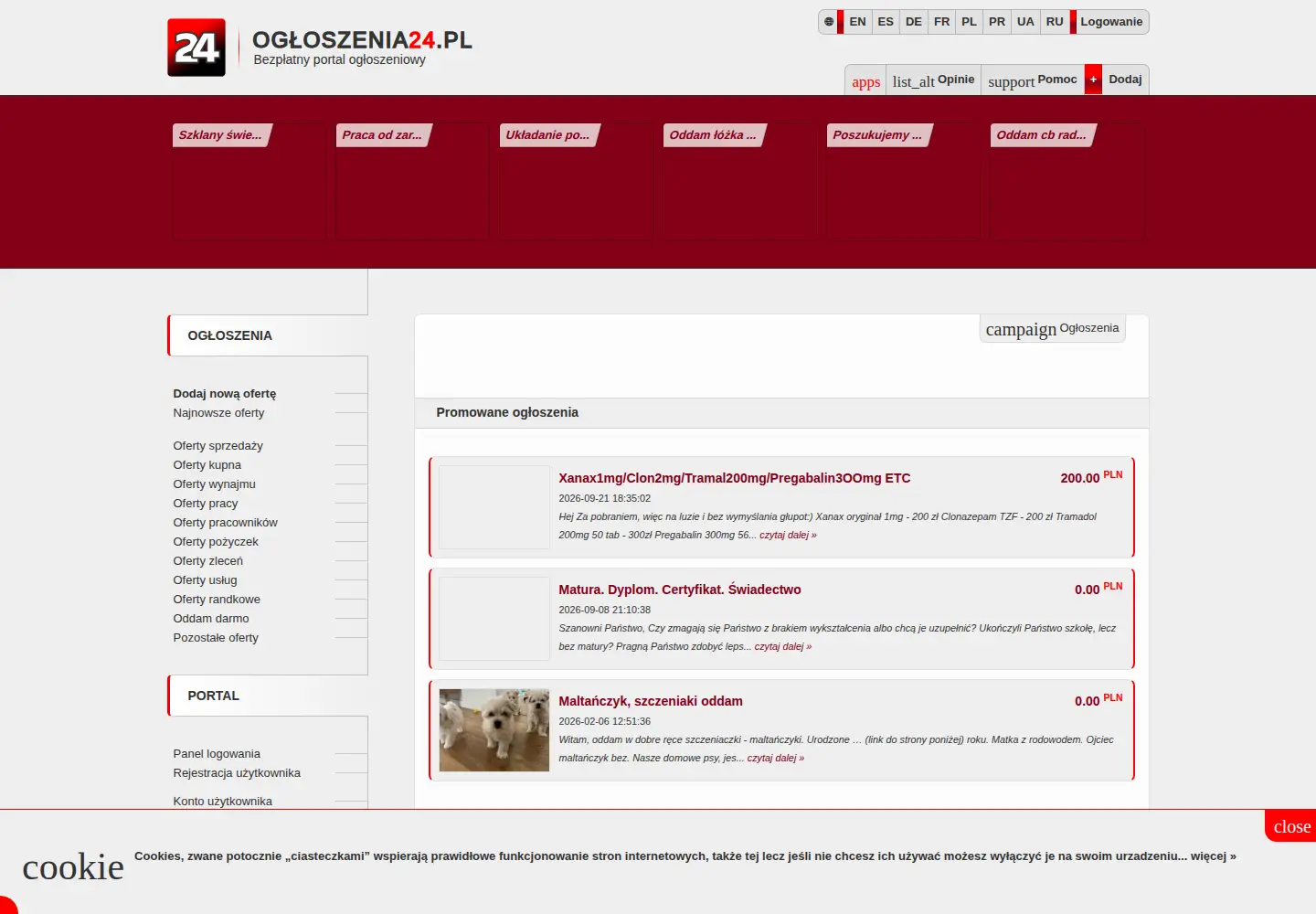
Task: Click the Dodaj button
Action: tap(1125, 80)
